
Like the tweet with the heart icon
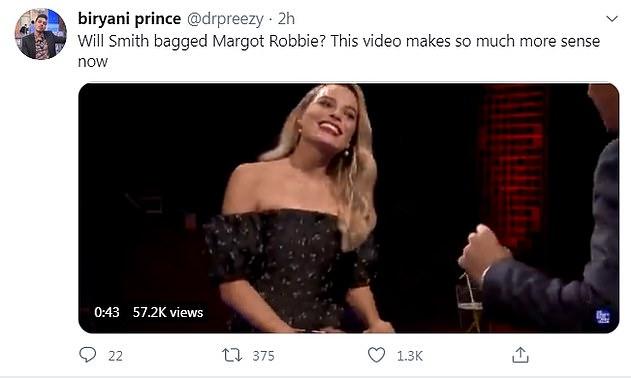pos(376,355)
